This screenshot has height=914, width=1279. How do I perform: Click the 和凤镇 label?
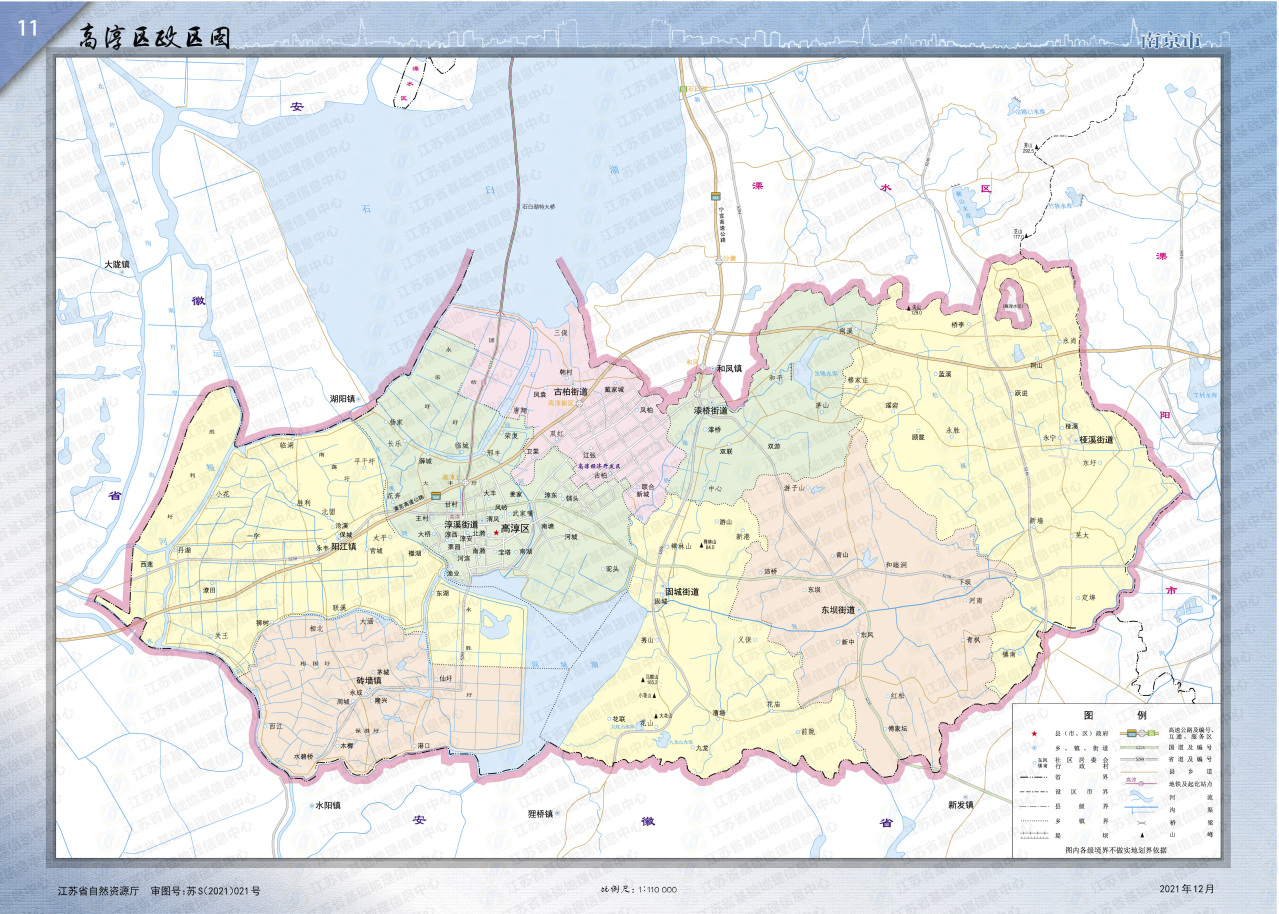[x=728, y=368]
